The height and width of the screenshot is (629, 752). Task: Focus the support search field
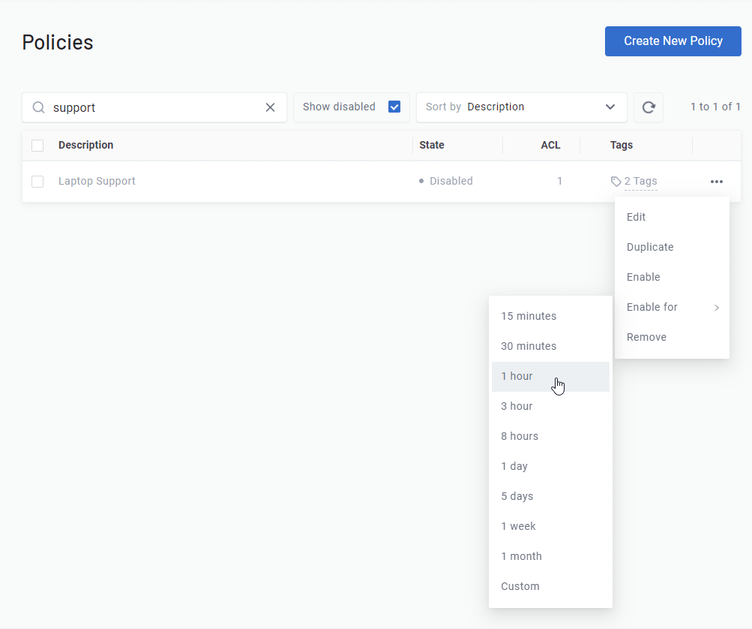pyautogui.click(x=154, y=107)
